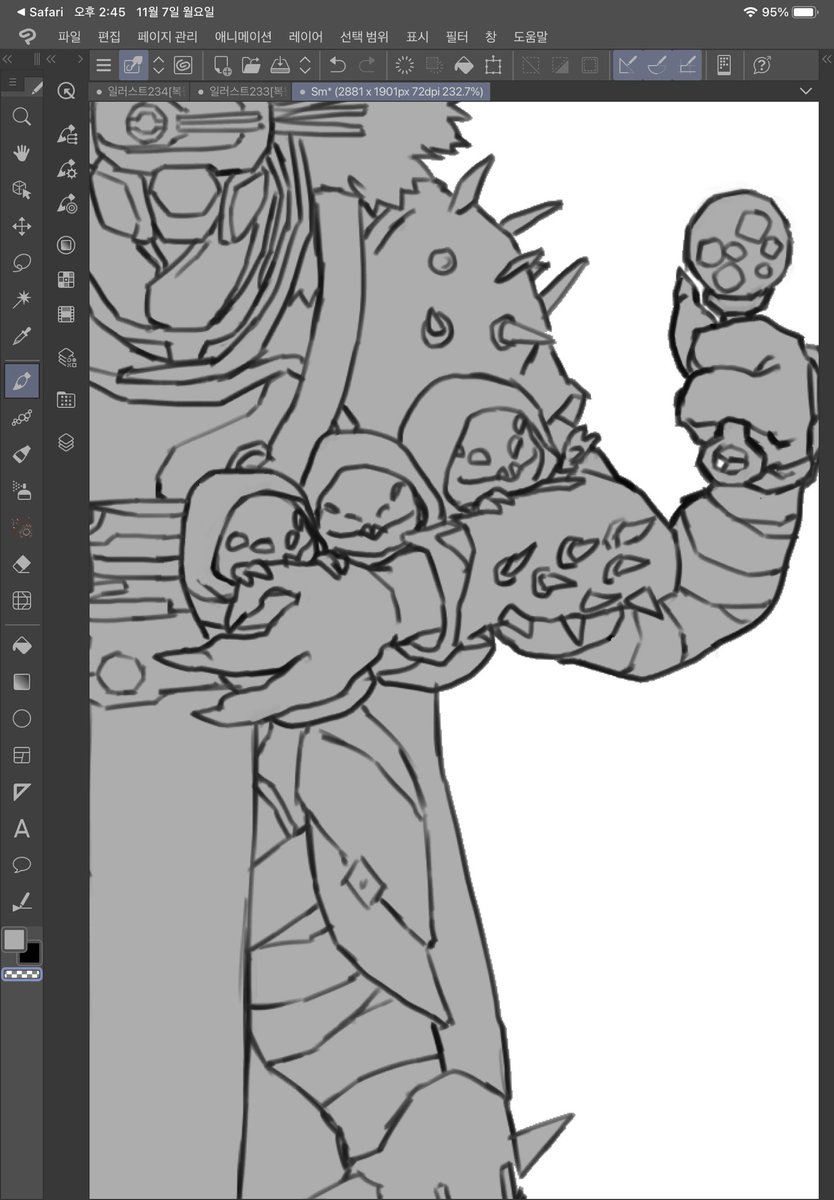Click the Redo arrow
Image resolution: width=834 pixels, height=1200 pixels.
tap(367, 66)
